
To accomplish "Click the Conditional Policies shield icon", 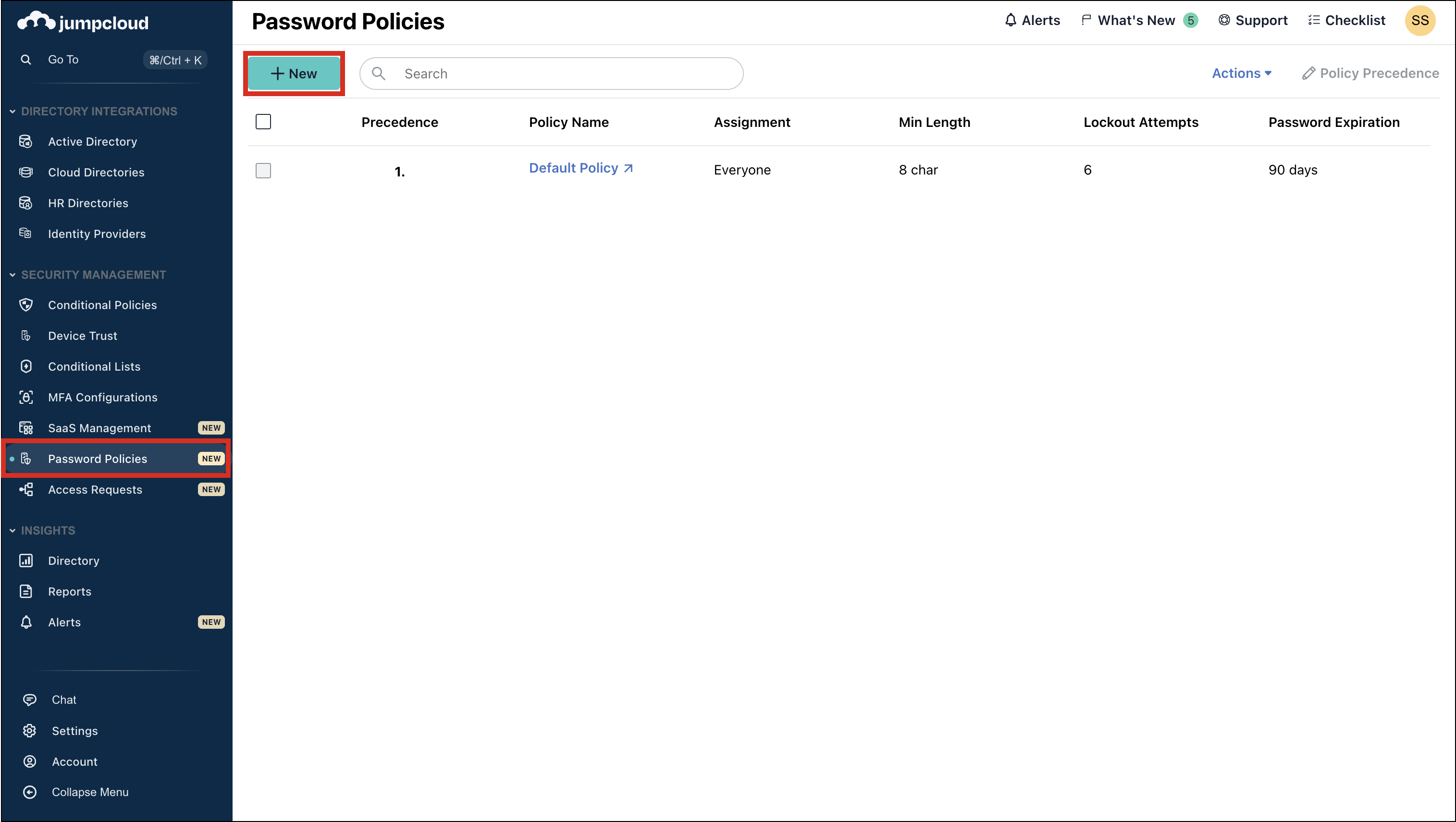I will pyautogui.click(x=26, y=305).
